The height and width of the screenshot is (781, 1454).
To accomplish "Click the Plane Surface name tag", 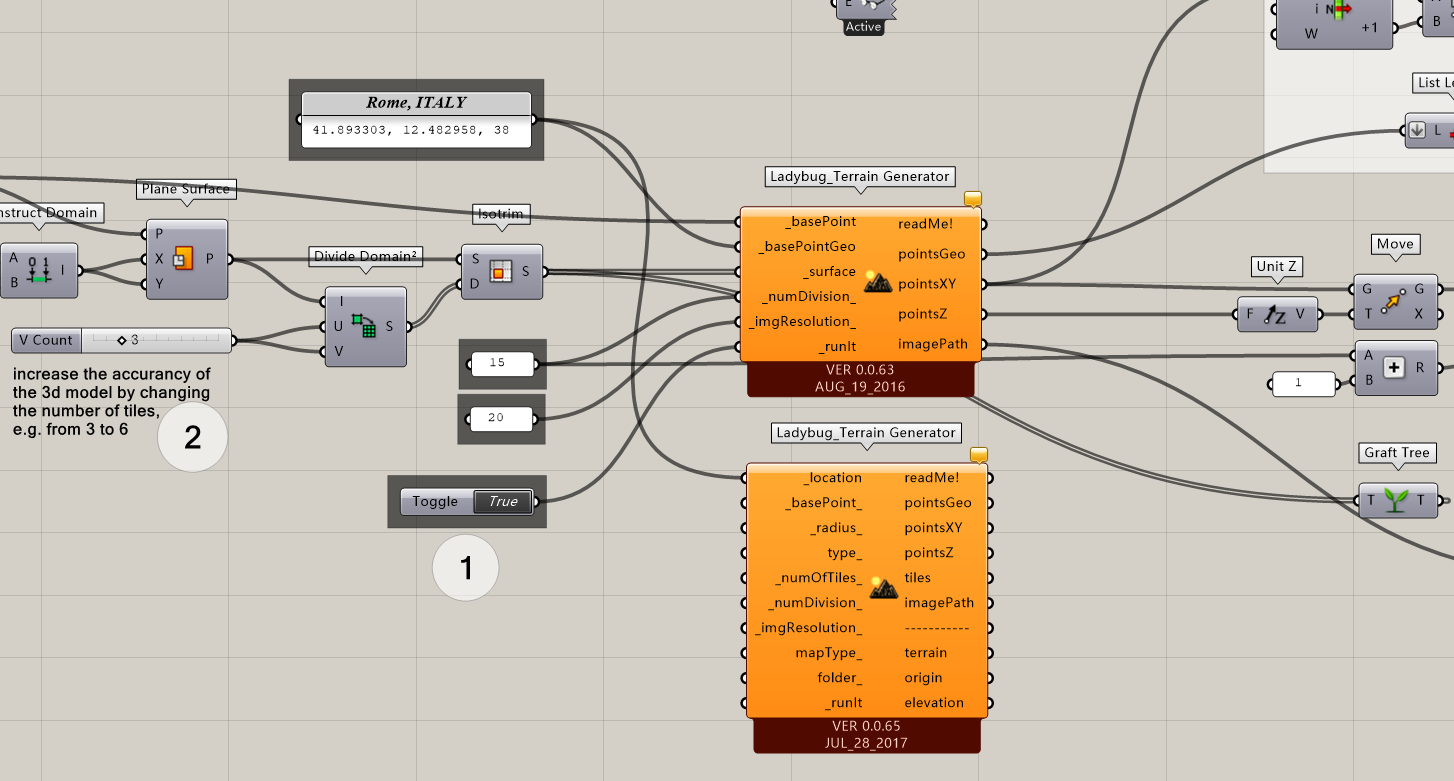I will tap(185, 189).
